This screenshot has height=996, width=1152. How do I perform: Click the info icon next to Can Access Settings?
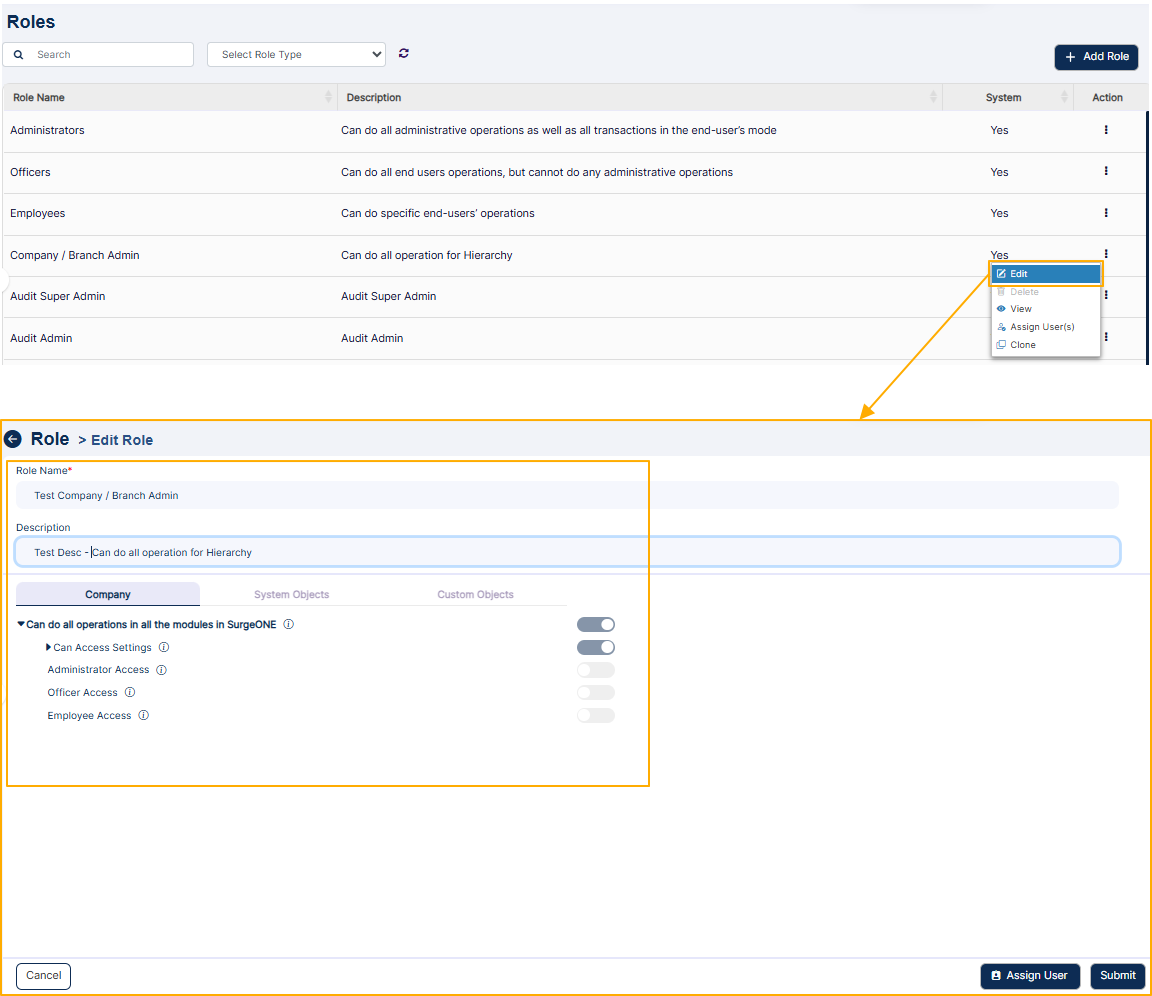163,647
